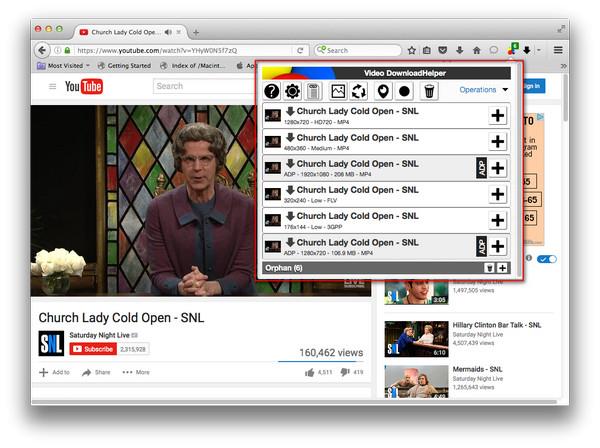Image resolution: width=600 pixels, height=448 pixels.
Task: Expand the Operations dropdown
Action: 484,90
